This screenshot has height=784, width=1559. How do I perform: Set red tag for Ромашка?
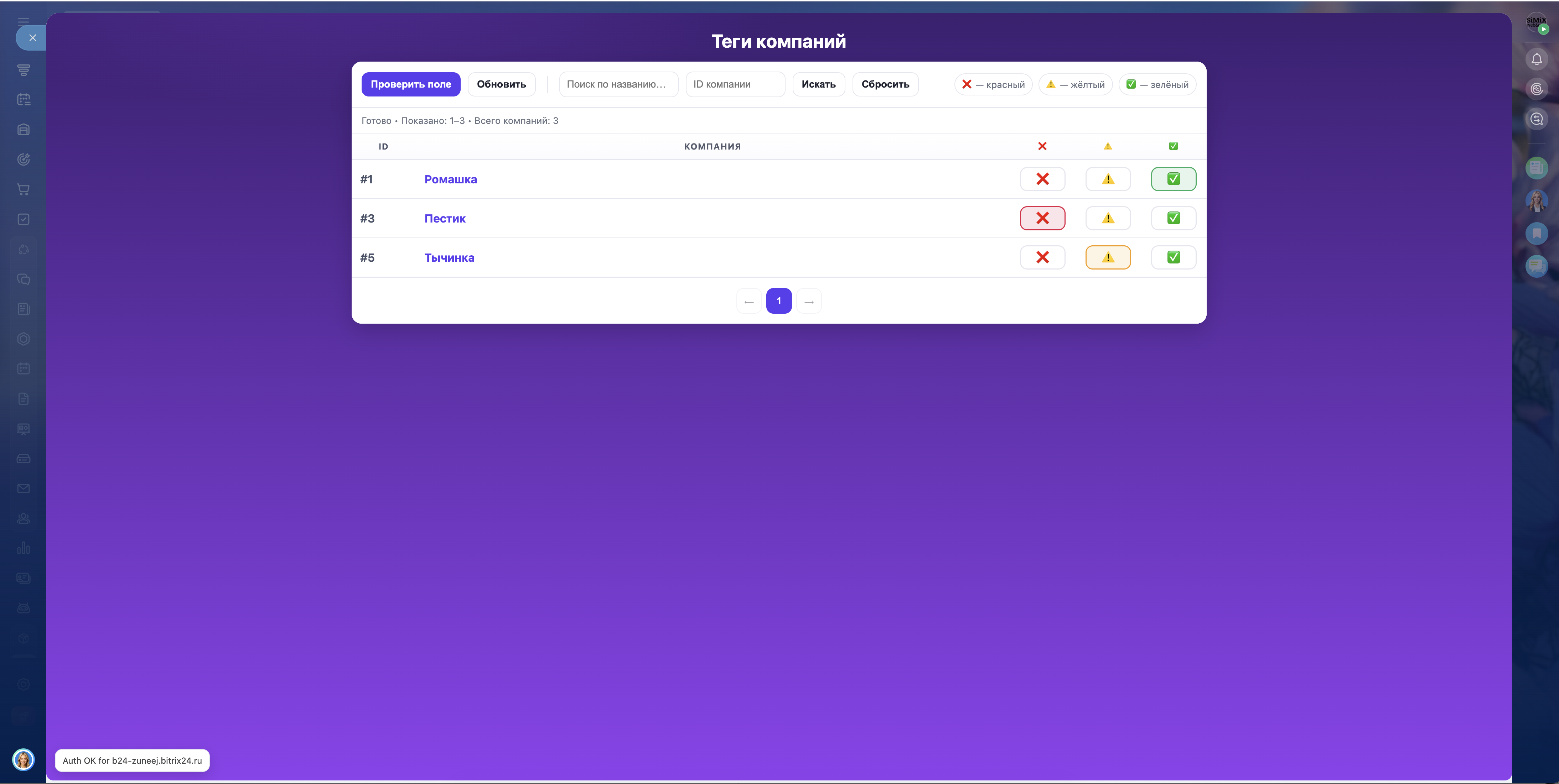tap(1042, 179)
